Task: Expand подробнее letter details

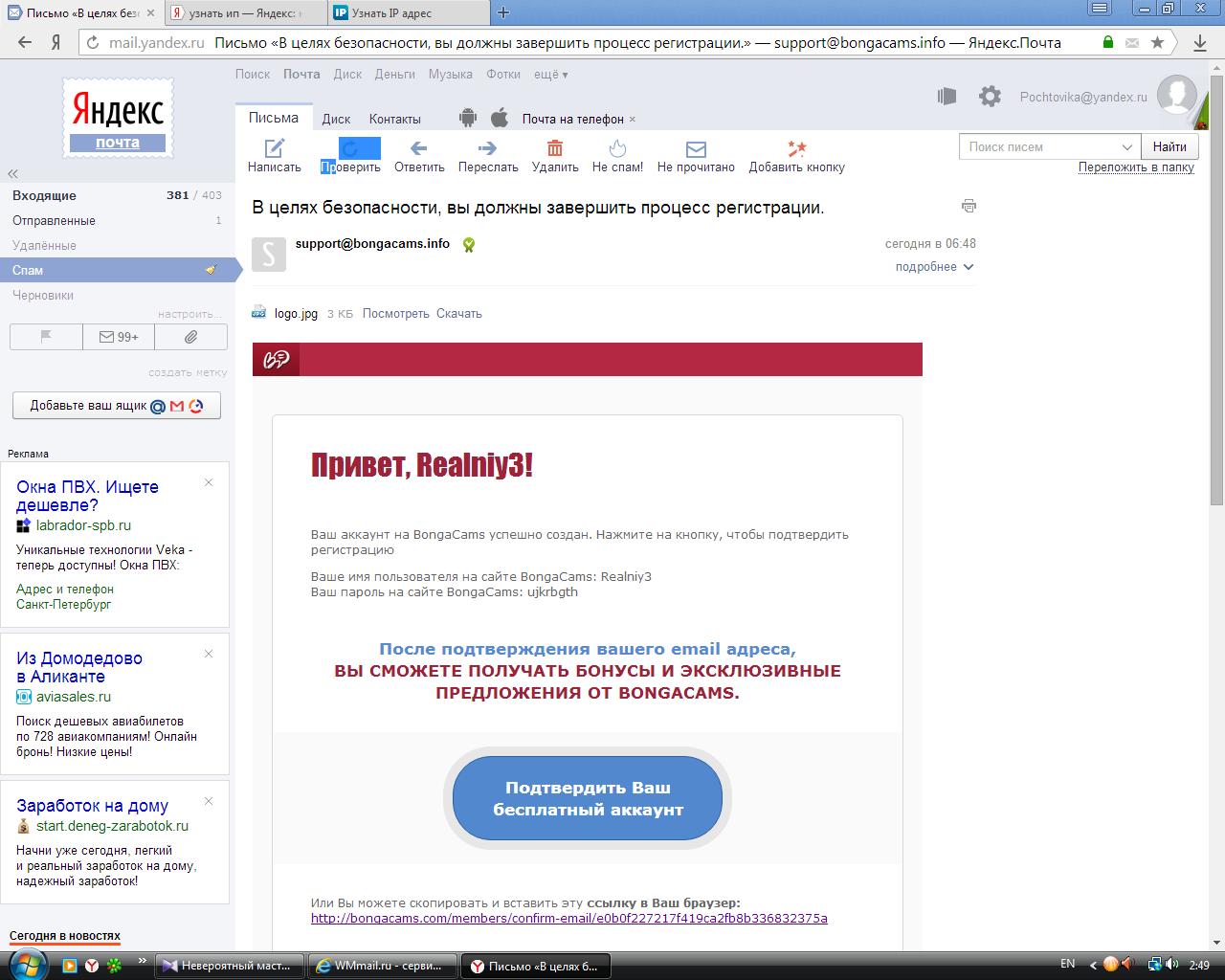Action: (934, 267)
